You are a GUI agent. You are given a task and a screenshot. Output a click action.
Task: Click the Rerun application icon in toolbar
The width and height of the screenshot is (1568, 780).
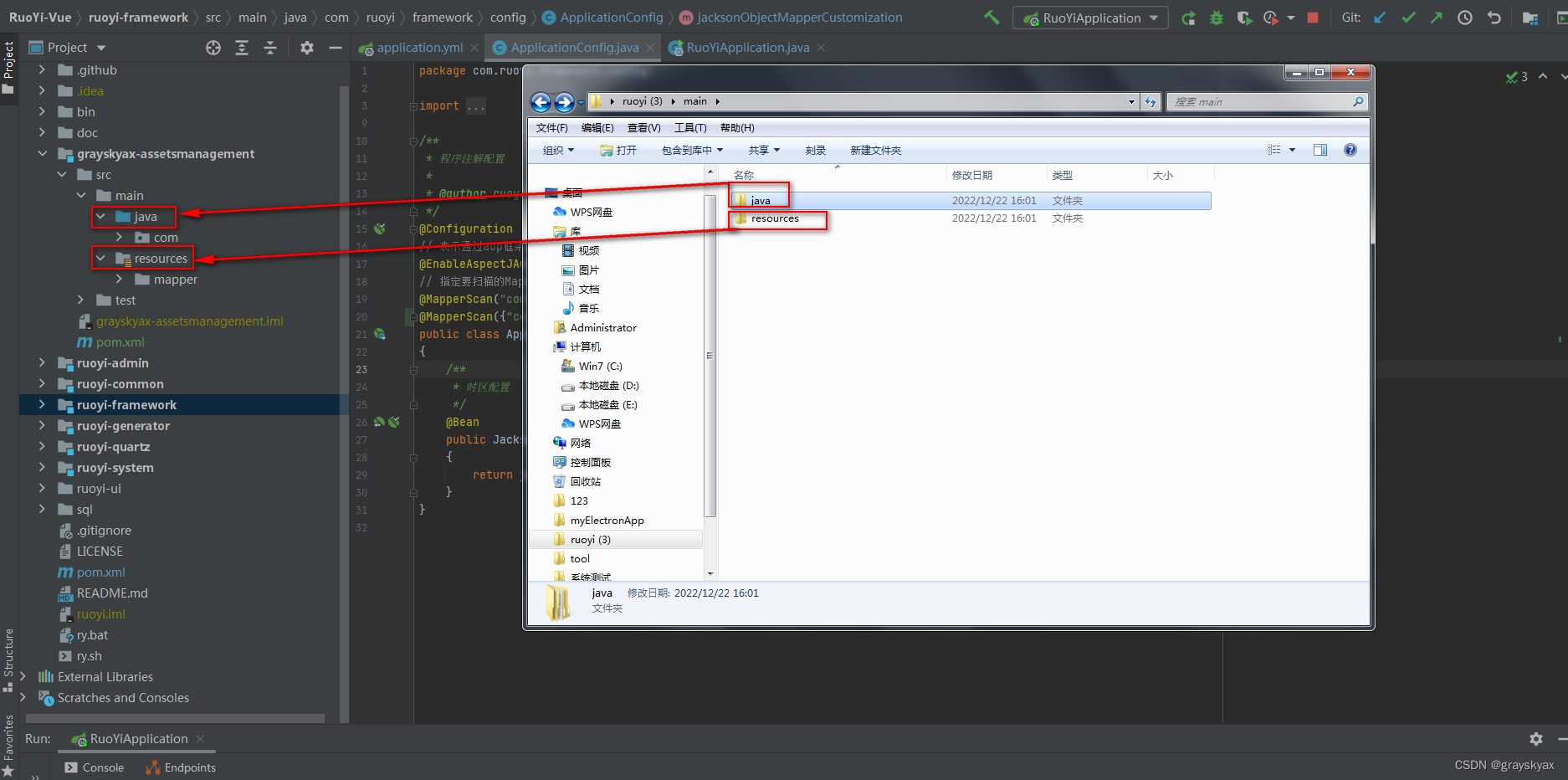click(1188, 18)
